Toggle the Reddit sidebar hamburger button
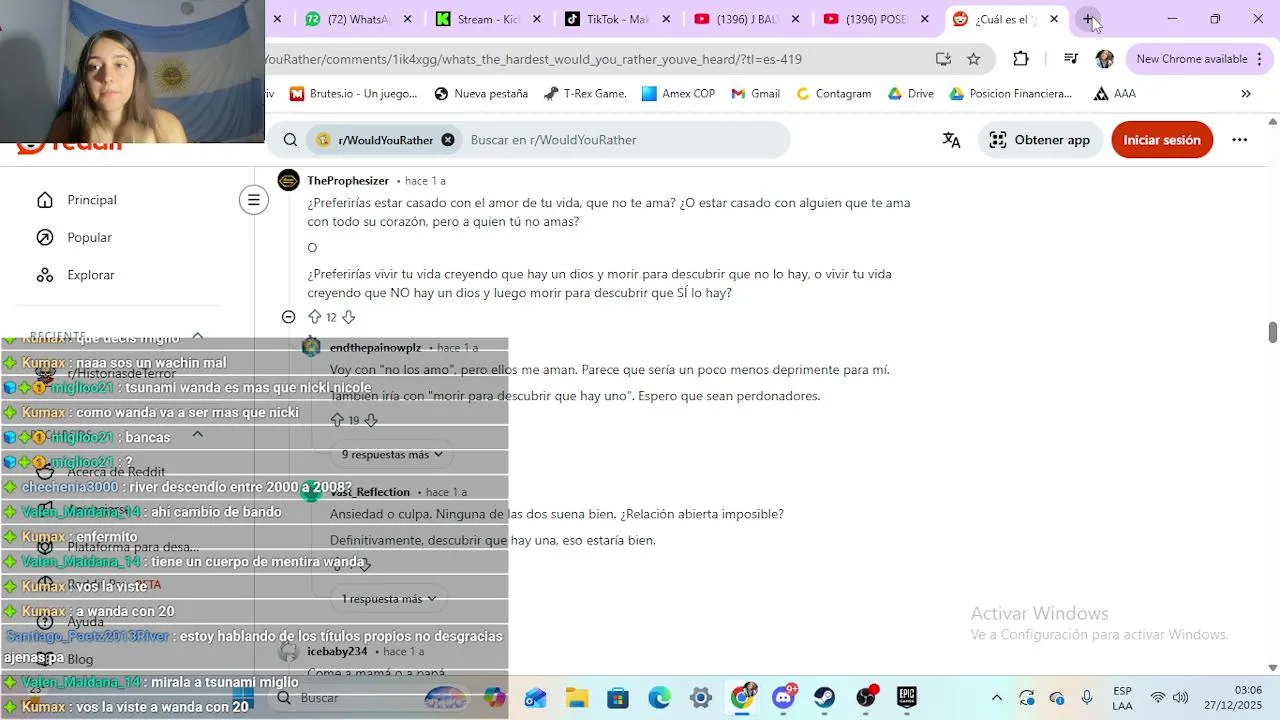The height and width of the screenshot is (720, 1280). pyautogui.click(x=254, y=200)
